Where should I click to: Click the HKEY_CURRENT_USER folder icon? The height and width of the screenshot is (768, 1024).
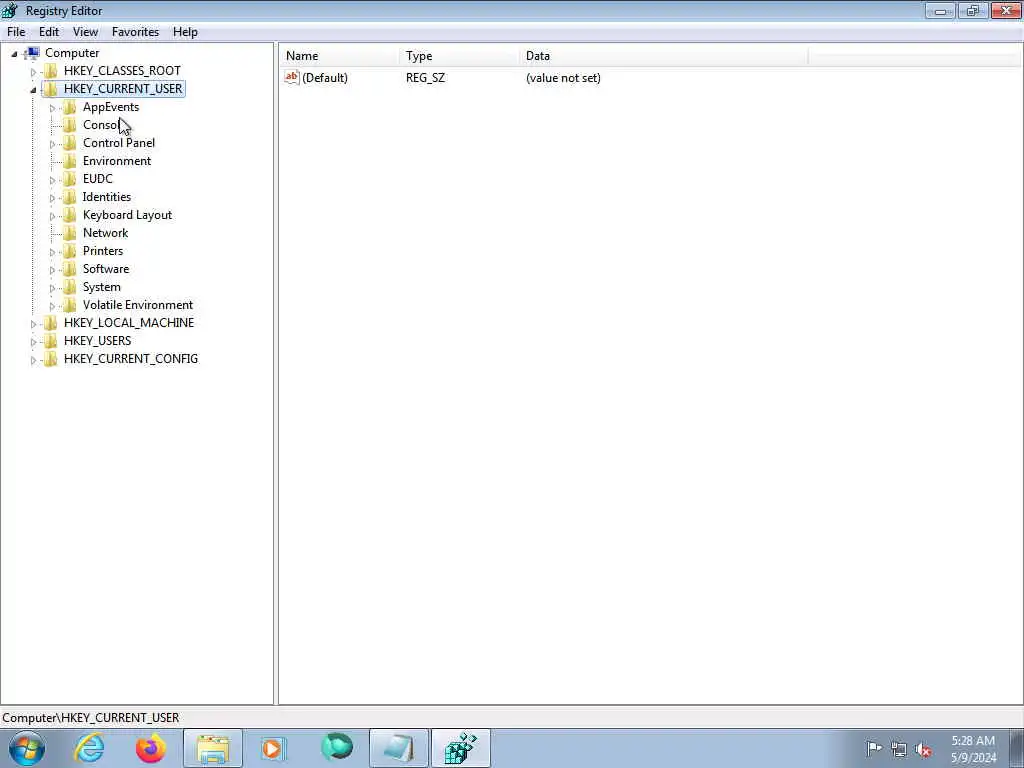tap(50, 89)
